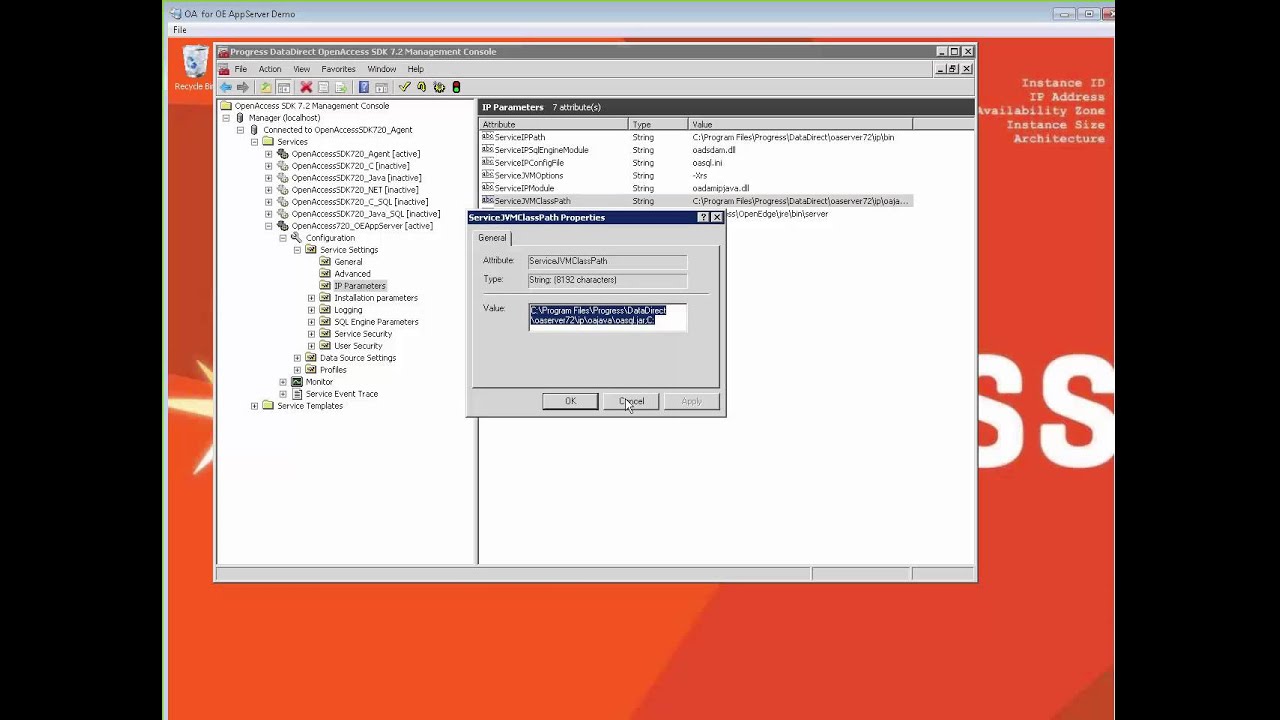Select OpenAccessSDK720_NET [inactive] service
Viewport: 1280px width, 720px height.
354,190
